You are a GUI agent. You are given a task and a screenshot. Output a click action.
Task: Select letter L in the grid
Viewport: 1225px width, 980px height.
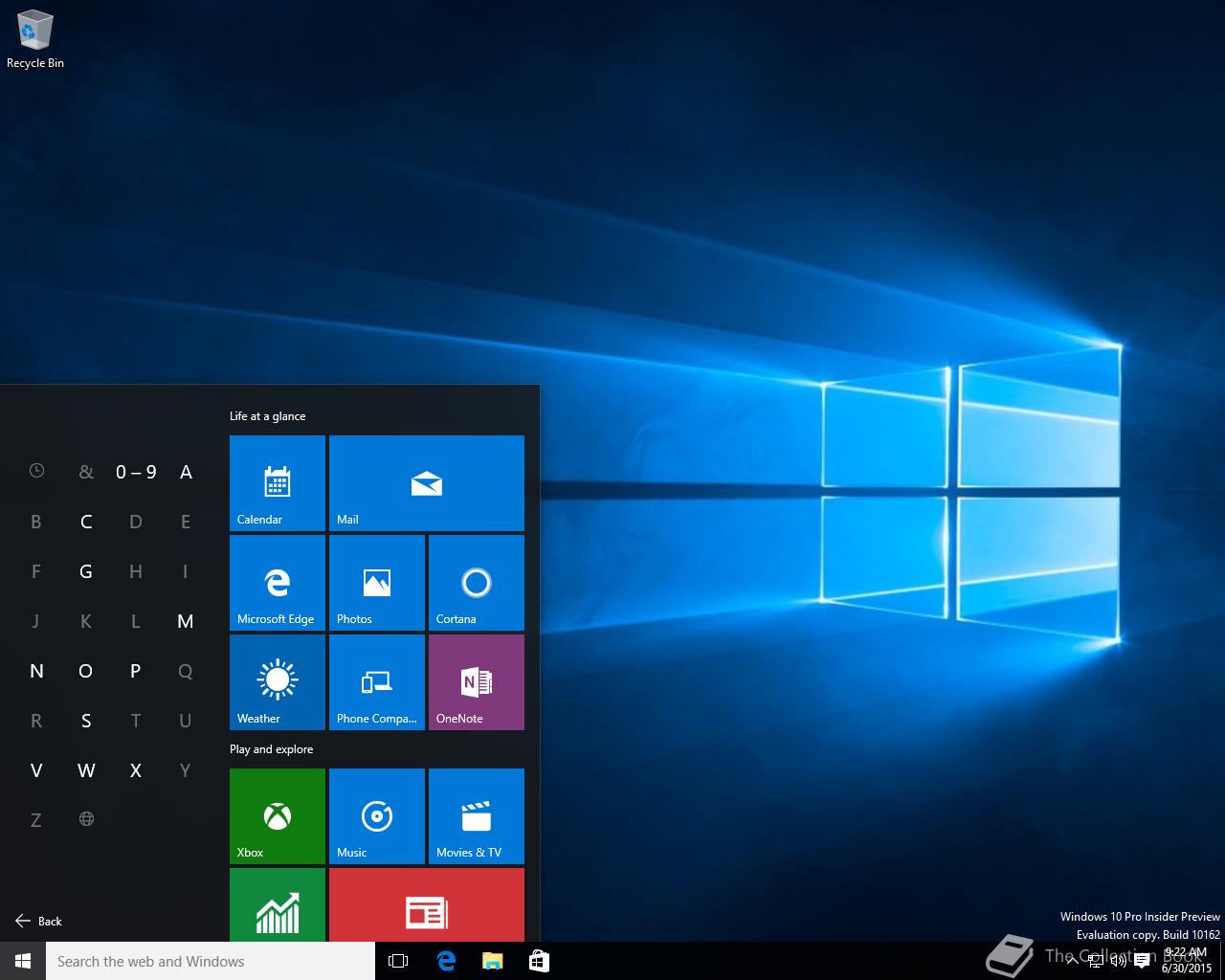pyautogui.click(x=136, y=621)
